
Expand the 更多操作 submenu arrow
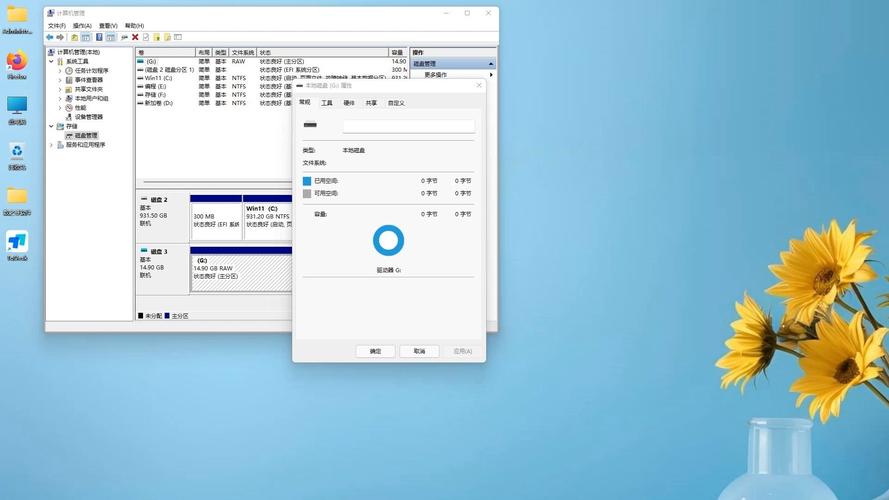pos(491,75)
